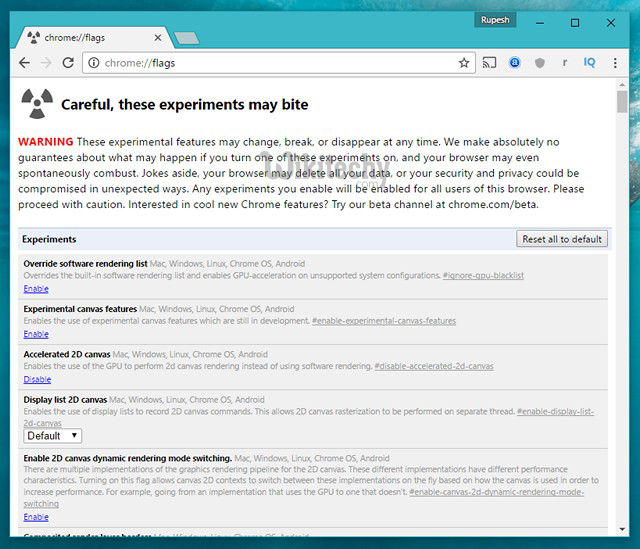The height and width of the screenshot is (549, 640).
Task: Enable Override software rendering list
Action: (36, 288)
